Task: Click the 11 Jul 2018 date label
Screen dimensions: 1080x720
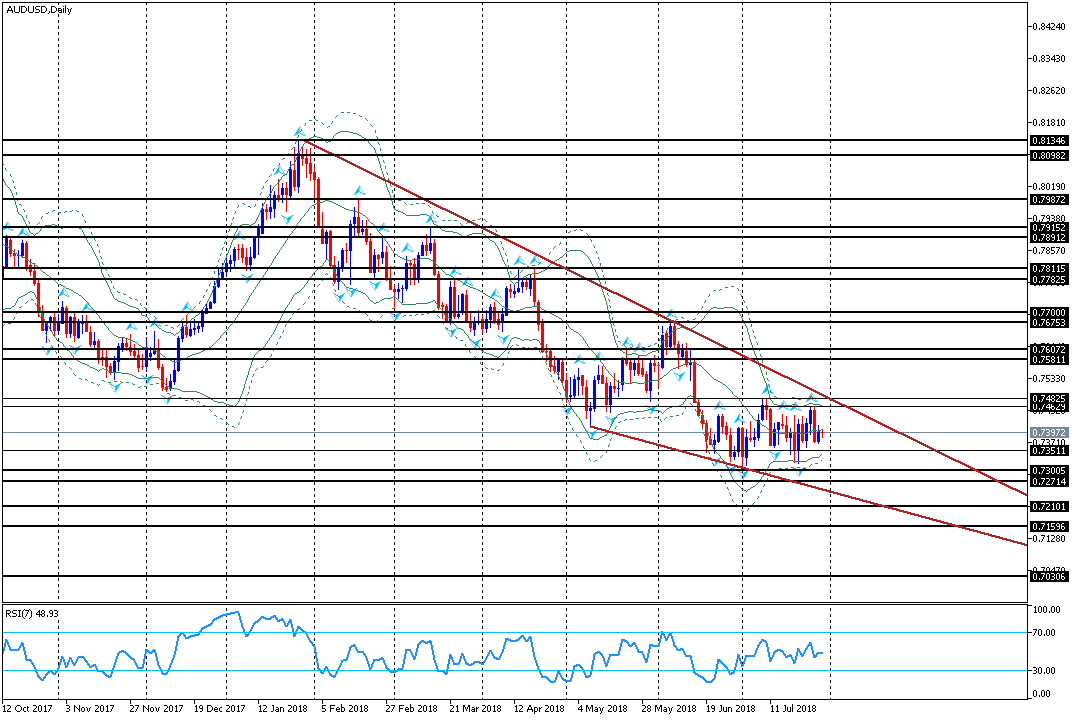Action: click(793, 708)
